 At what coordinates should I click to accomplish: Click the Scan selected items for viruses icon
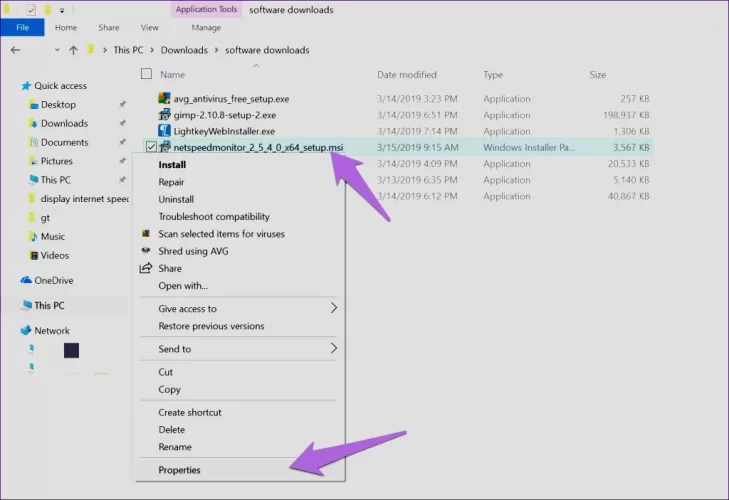[x=147, y=234]
